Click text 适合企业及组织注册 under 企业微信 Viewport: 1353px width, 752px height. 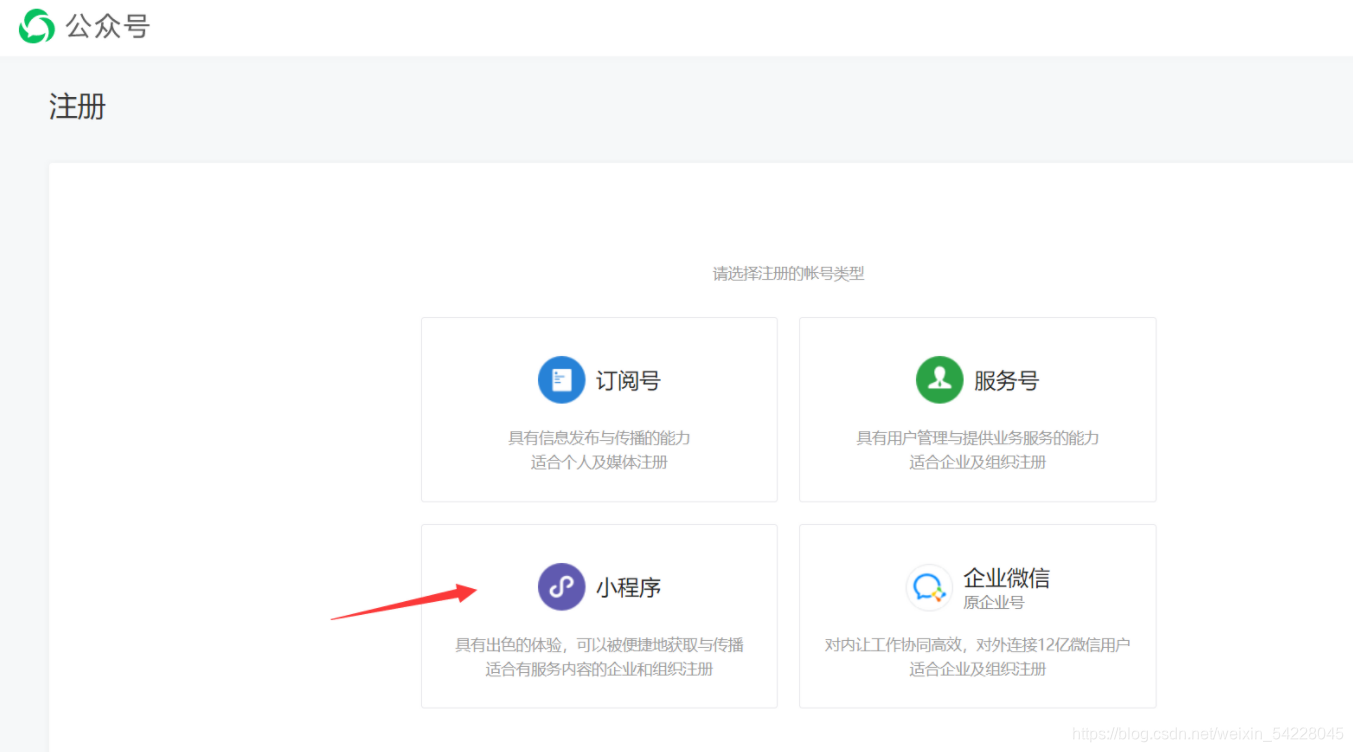coord(977,669)
